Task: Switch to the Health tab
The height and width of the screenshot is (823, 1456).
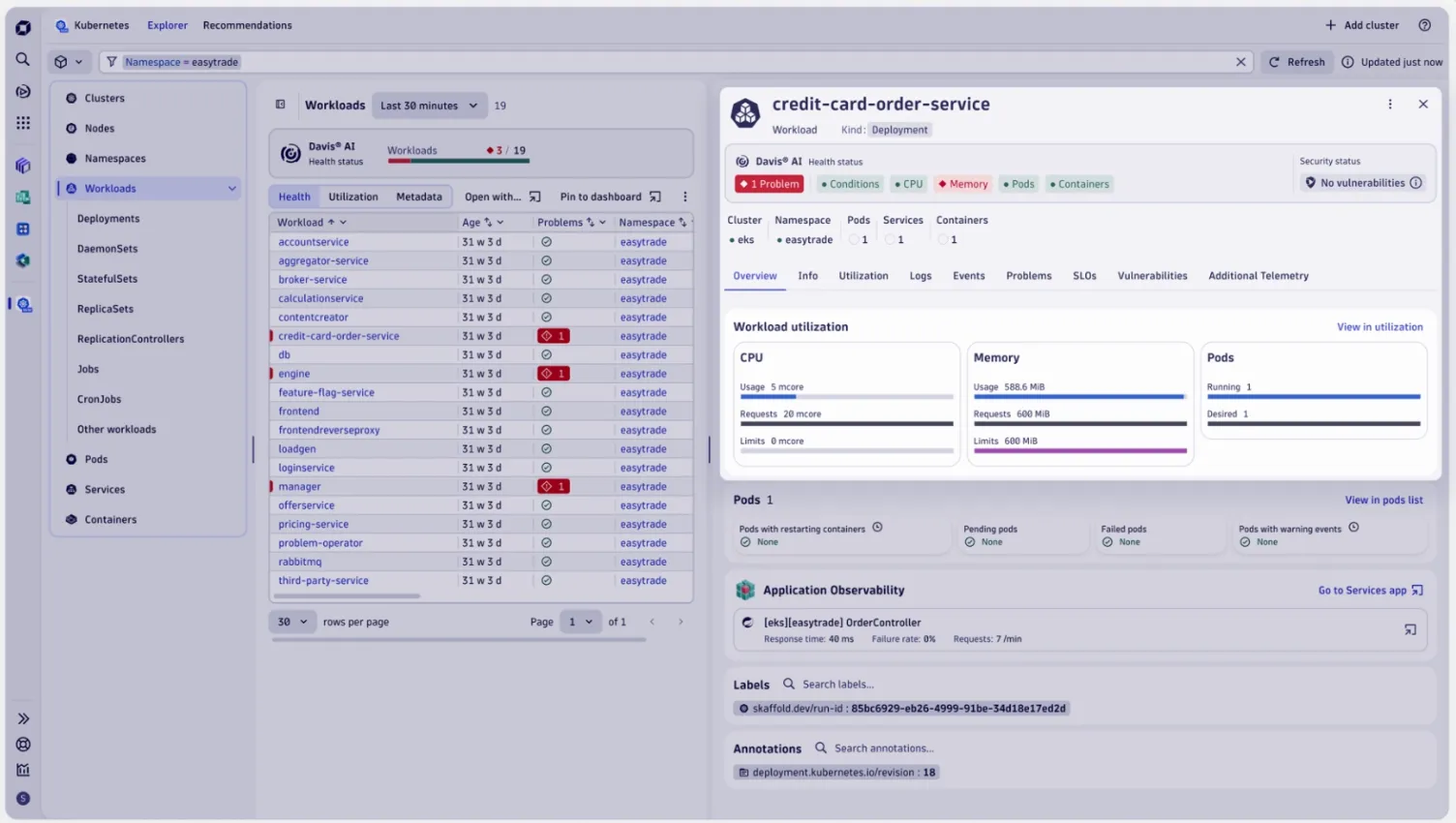Action: click(294, 197)
